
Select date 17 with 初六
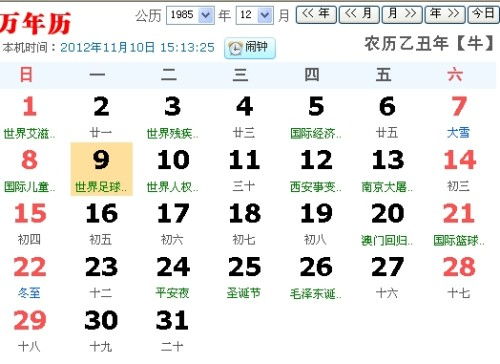173,223
